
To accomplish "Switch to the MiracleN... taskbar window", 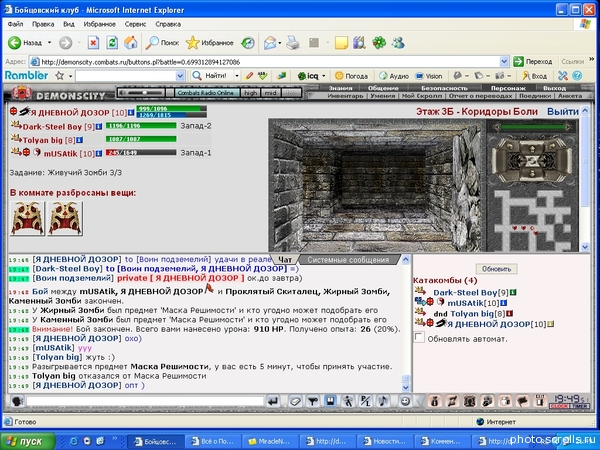I will pyautogui.click(x=270, y=441).
